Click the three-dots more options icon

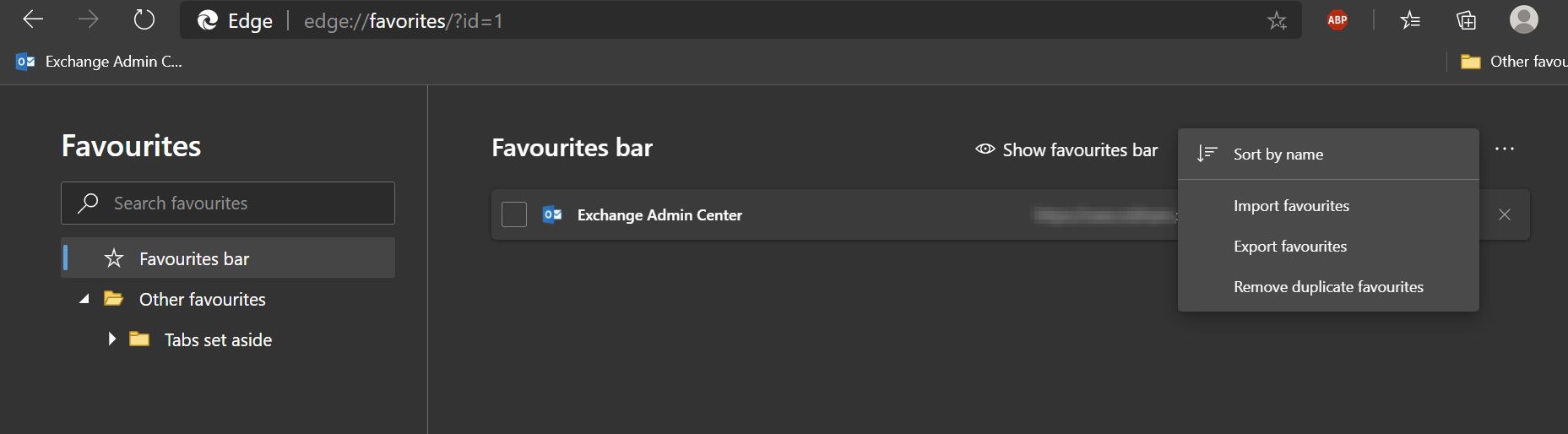click(1505, 149)
